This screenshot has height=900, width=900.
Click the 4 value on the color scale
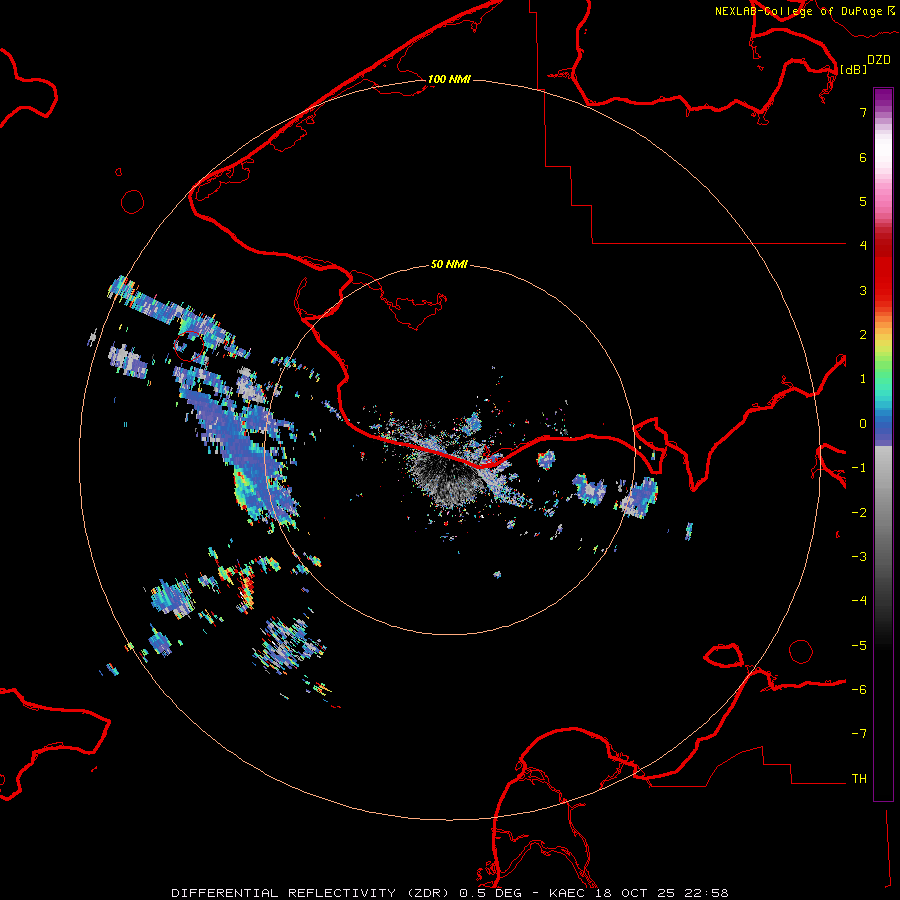(863, 246)
